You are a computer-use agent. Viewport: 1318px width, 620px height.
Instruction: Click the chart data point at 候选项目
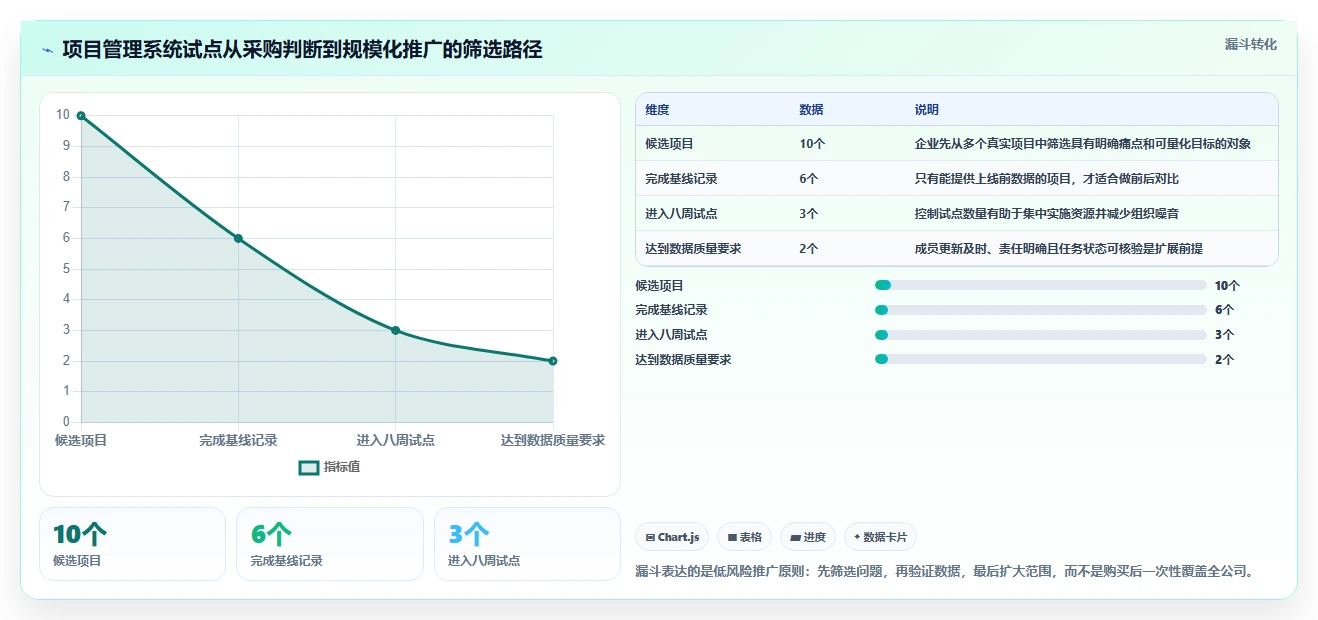coord(81,116)
